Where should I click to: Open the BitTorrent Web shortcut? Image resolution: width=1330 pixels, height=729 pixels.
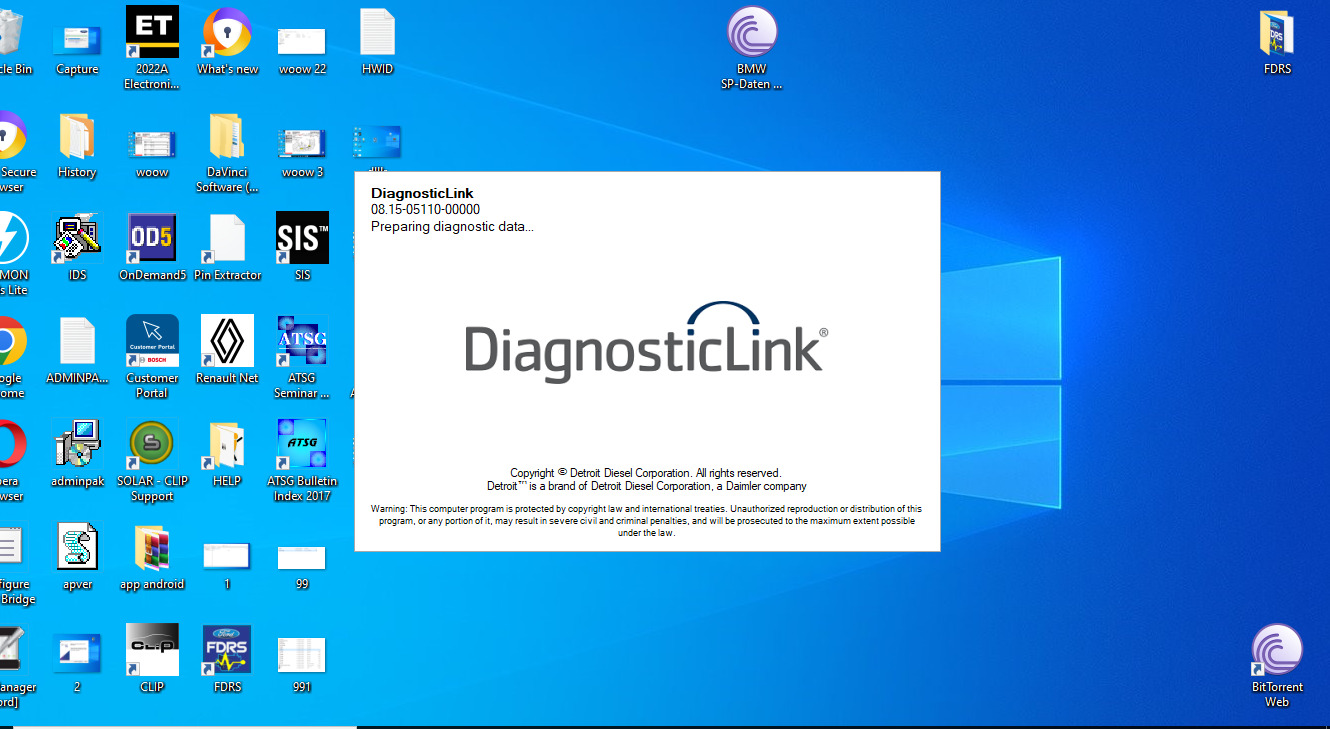(x=1277, y=664)
